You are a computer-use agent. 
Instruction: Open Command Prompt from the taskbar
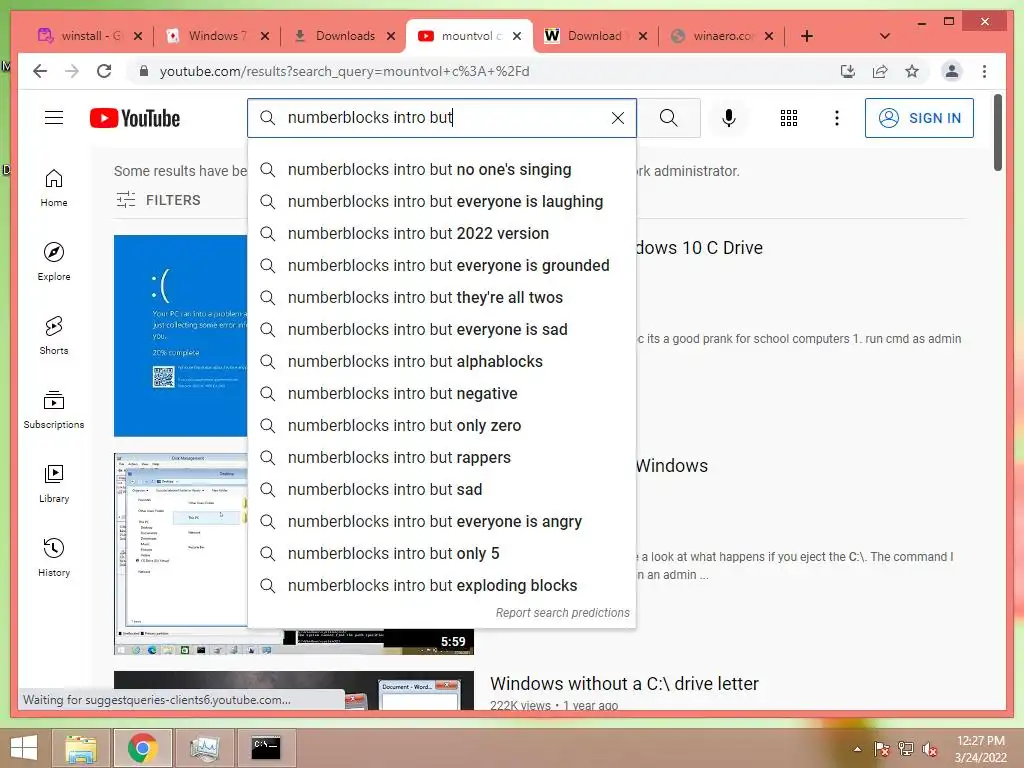[266, 748]
